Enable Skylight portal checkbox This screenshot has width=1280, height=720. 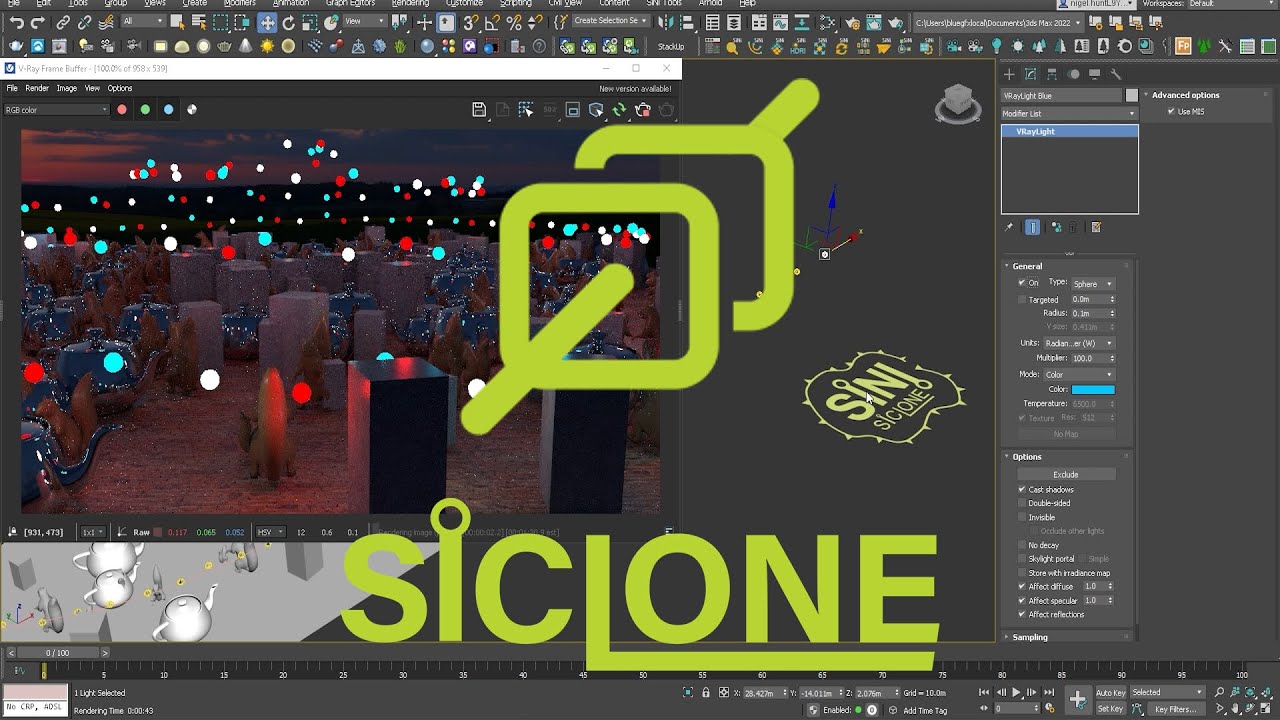(1022, 559)
